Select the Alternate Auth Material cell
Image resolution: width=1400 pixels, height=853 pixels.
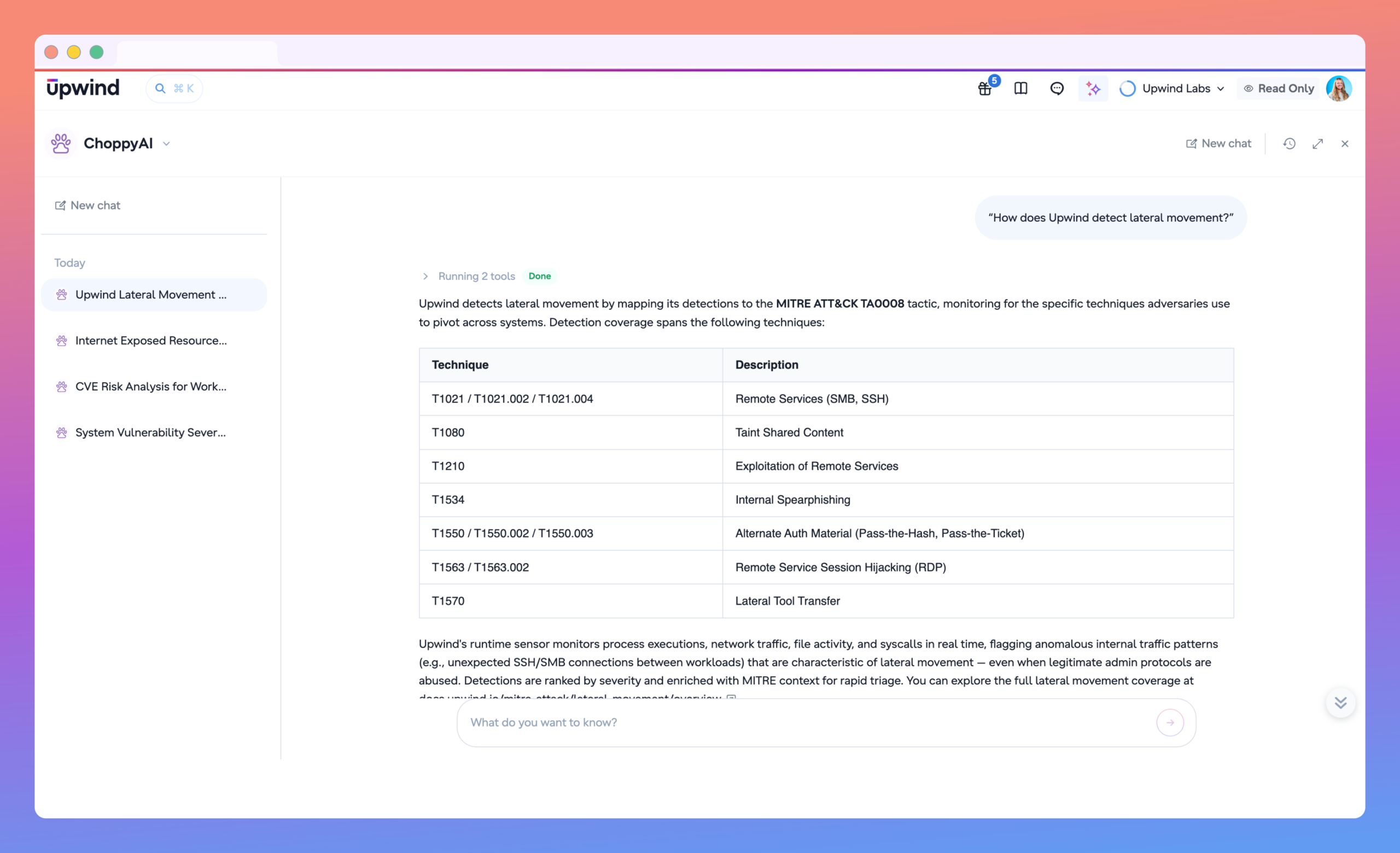tap(978, 533)
